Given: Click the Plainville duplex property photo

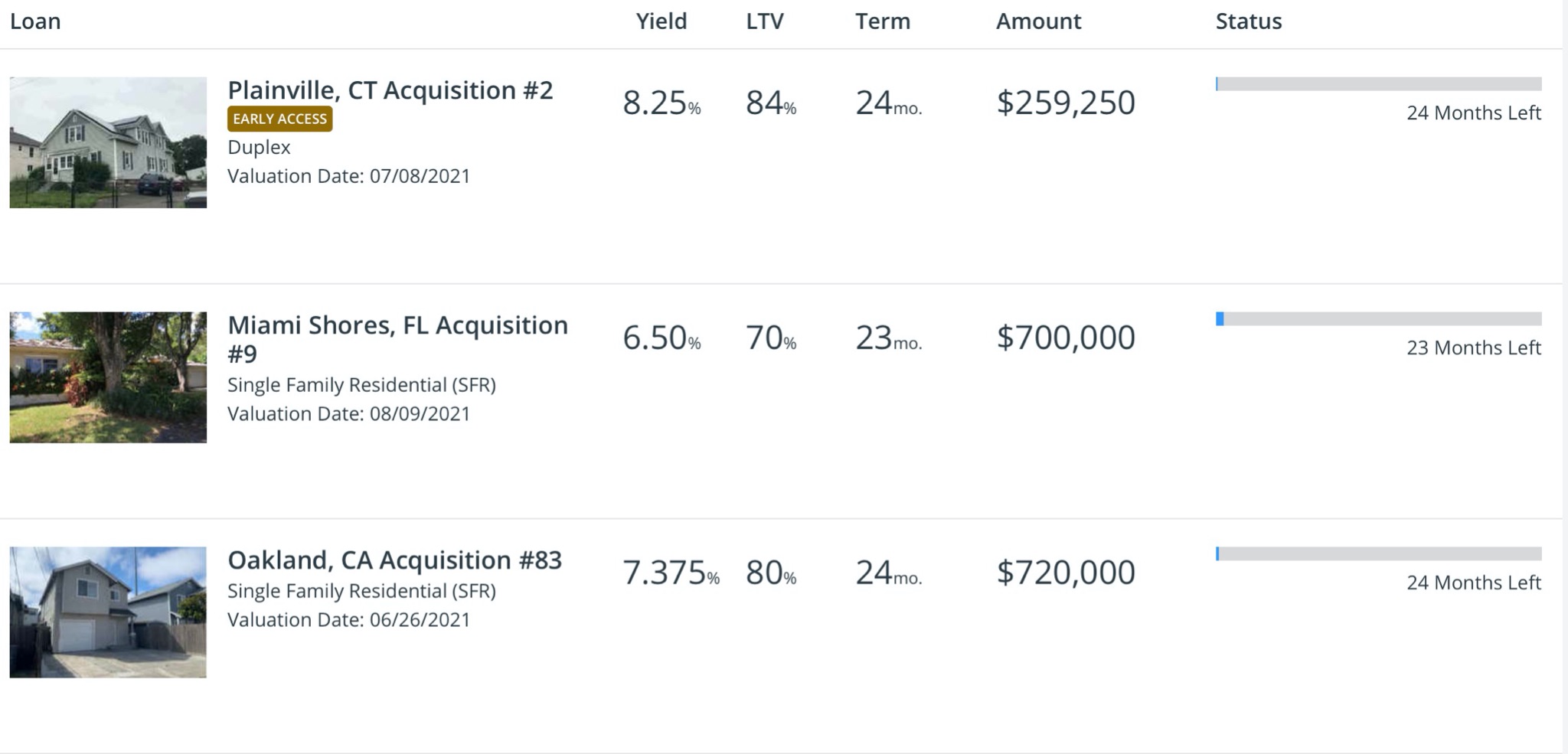Looking at the screenshot, I should [108, 142].
